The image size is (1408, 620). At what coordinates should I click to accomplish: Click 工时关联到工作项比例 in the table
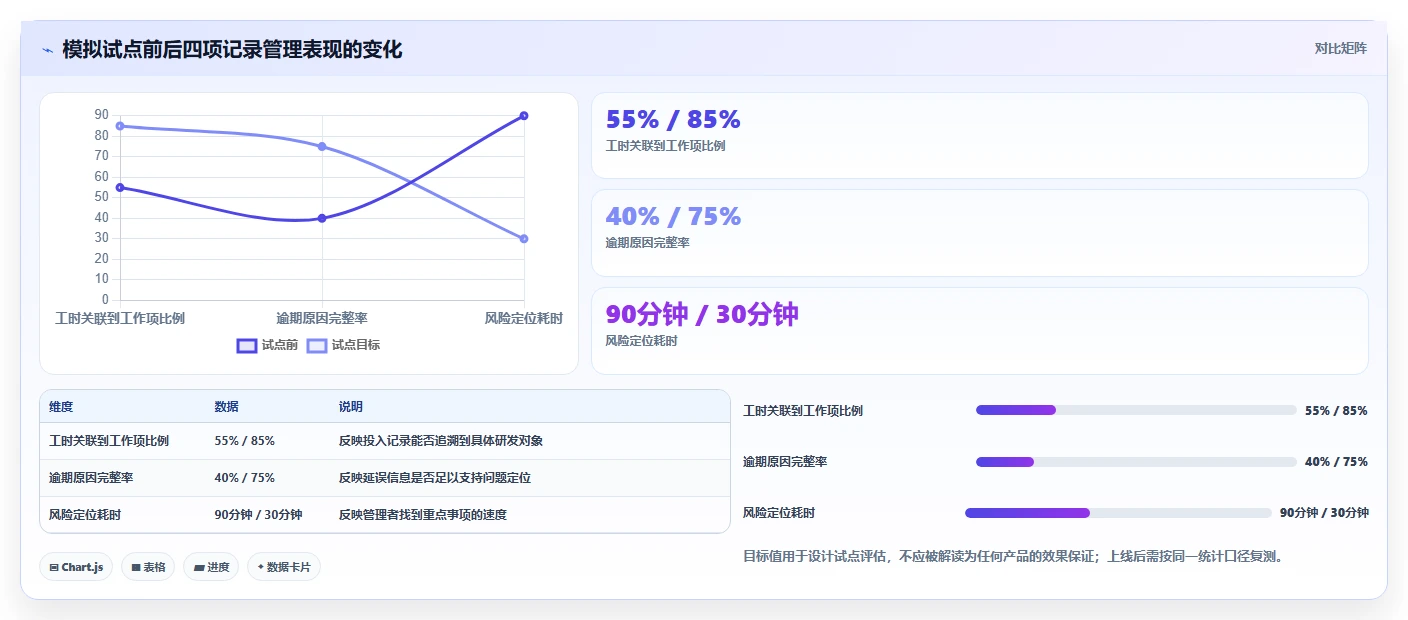click(x=109, y=441)
